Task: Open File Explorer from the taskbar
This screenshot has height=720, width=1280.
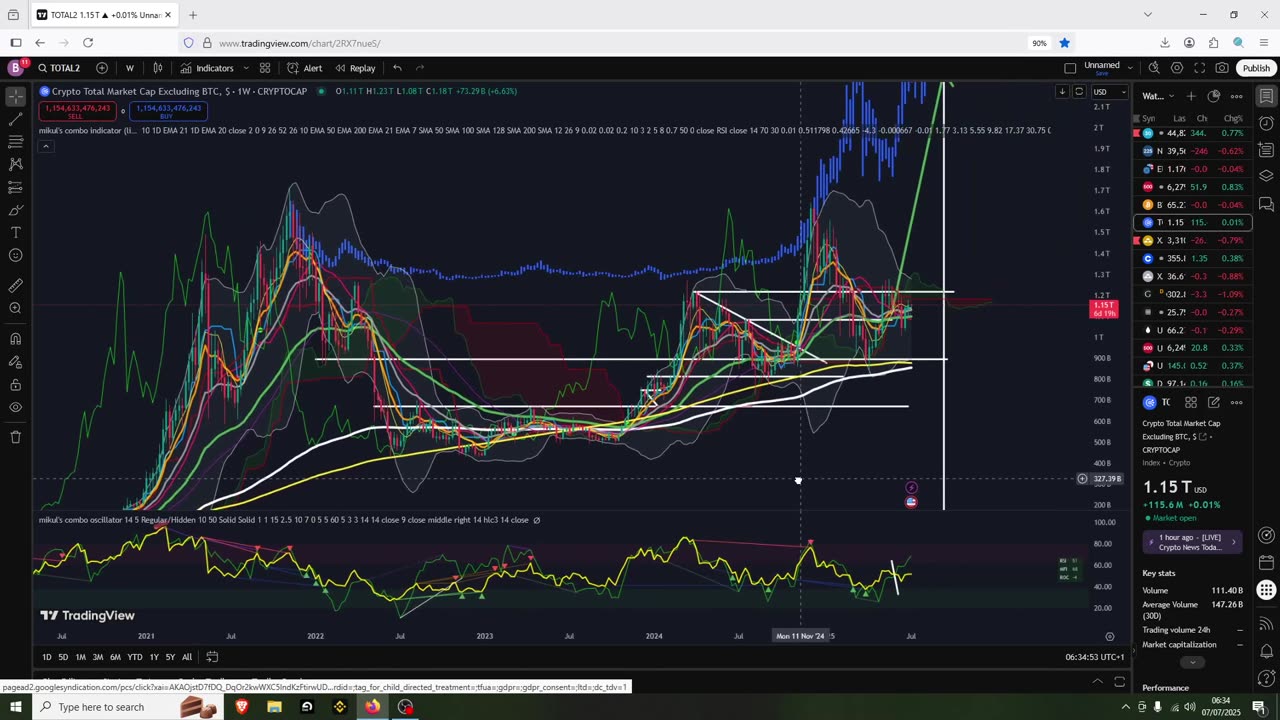Action: click(x=274, y=707)
